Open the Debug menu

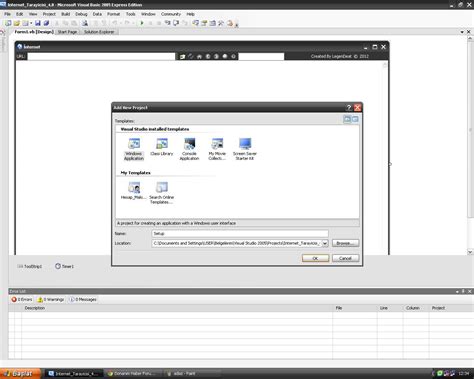(81, 14)
